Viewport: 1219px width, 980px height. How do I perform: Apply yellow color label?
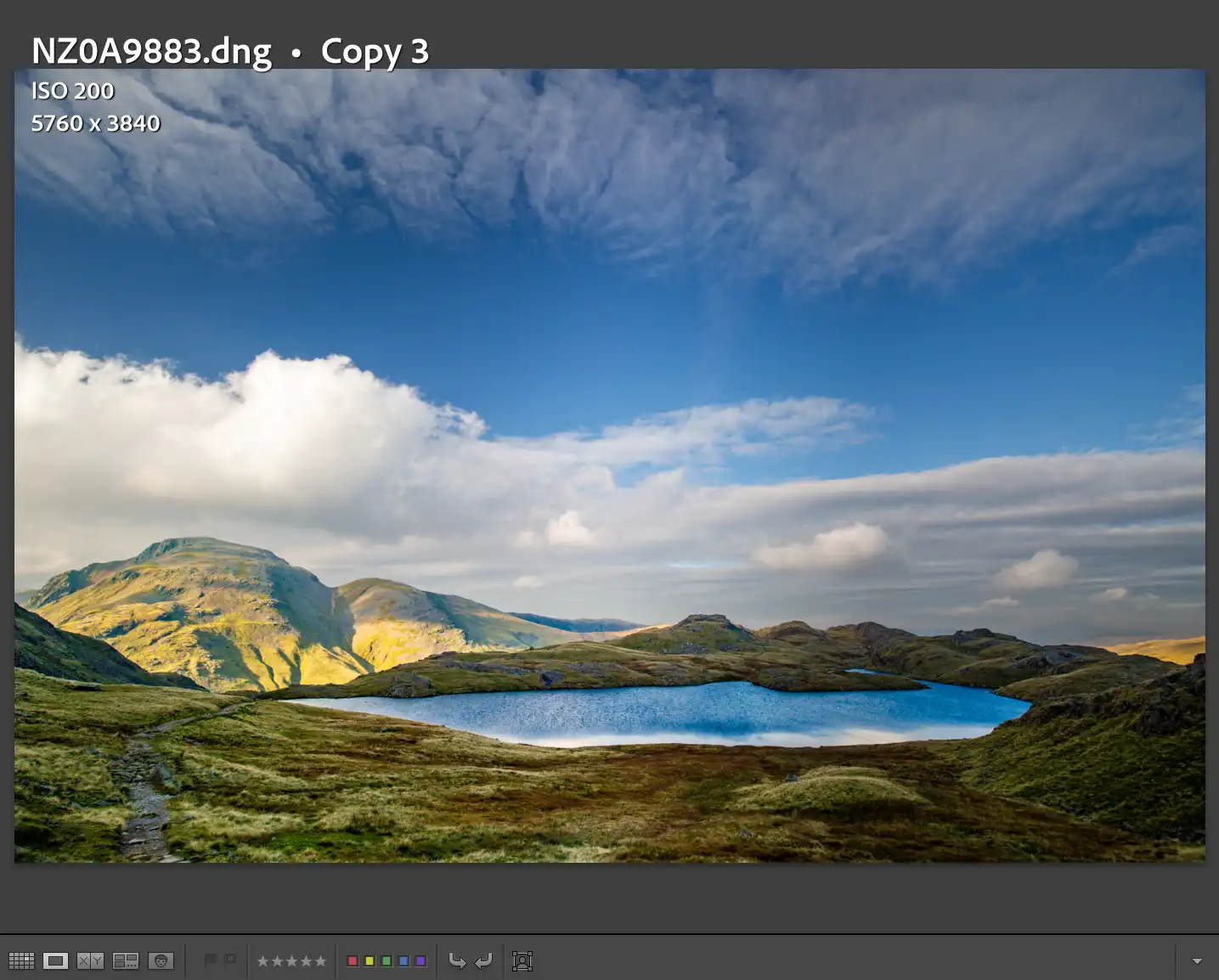coord(370,961)
